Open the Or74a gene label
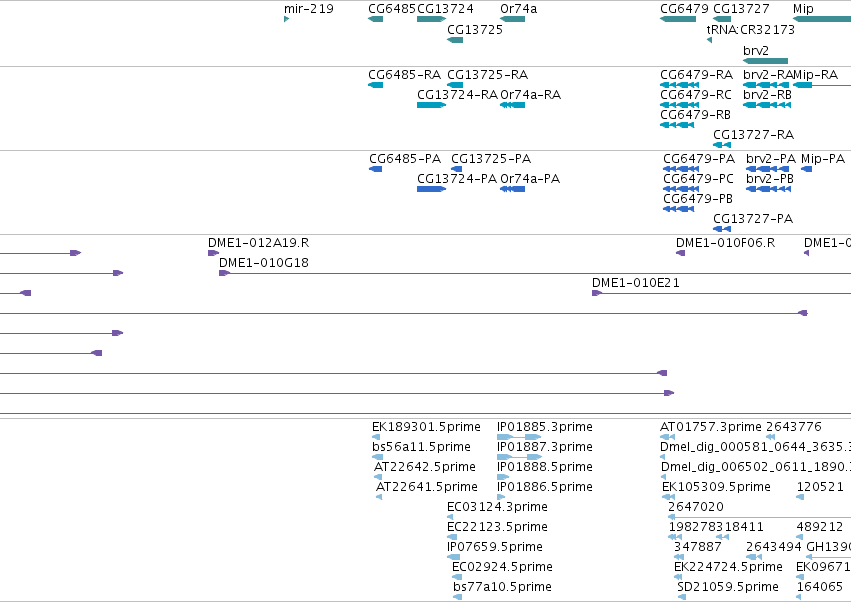 point(518,9)
